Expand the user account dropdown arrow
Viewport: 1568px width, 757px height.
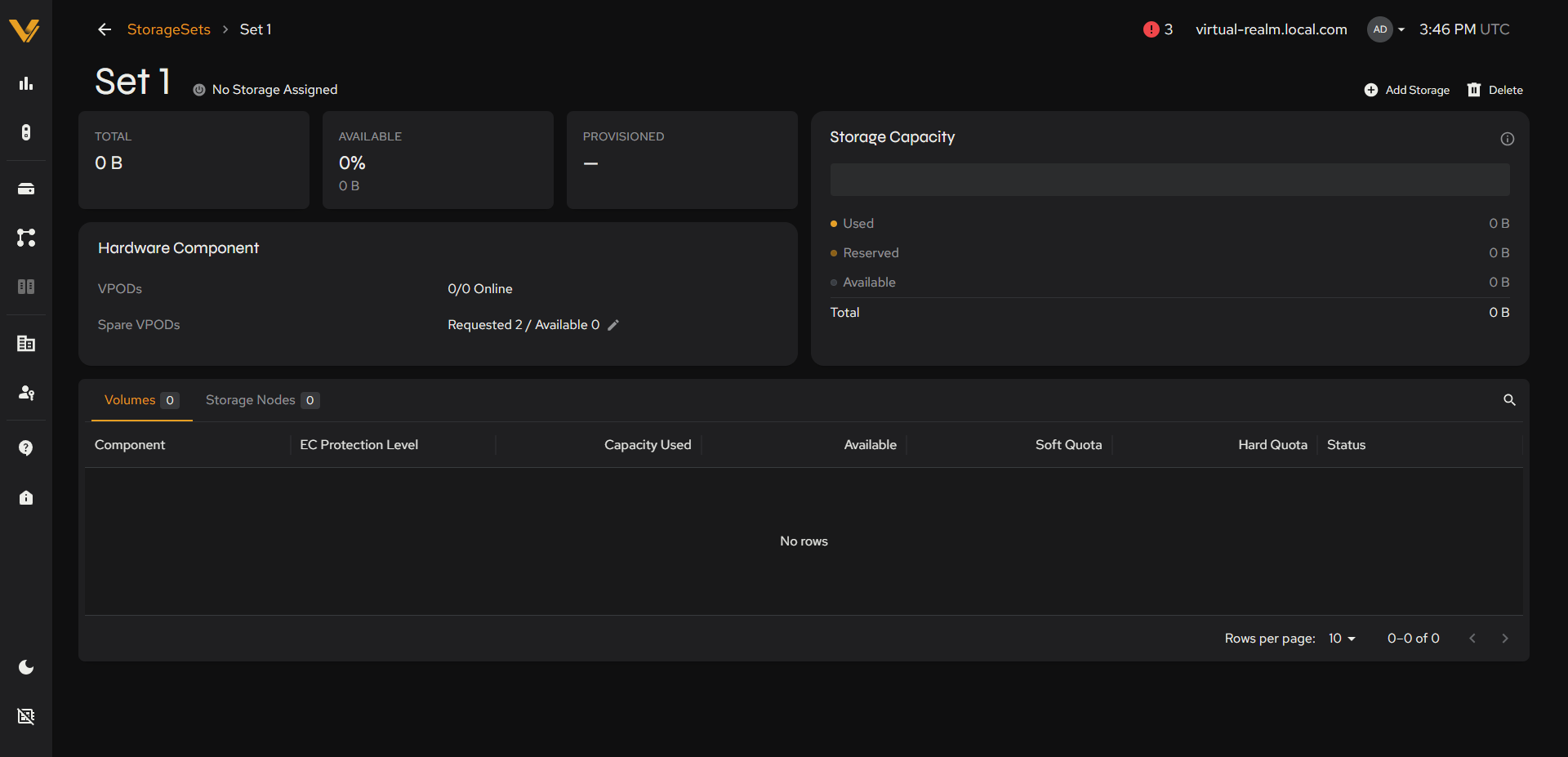[x=1401, y=29]
